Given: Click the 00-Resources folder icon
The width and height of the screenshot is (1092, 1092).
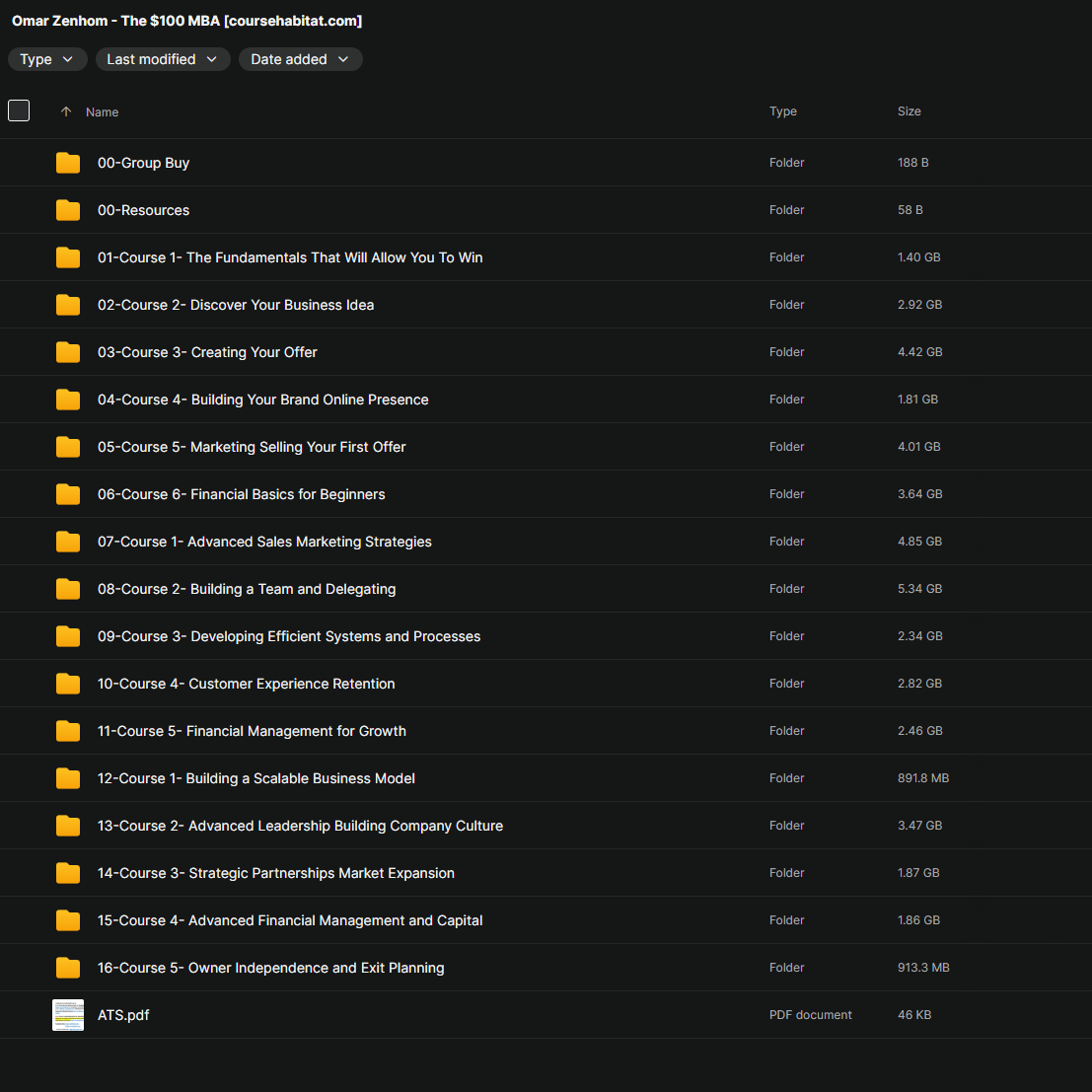Looking at the screenshot, I should coord(67,210).
